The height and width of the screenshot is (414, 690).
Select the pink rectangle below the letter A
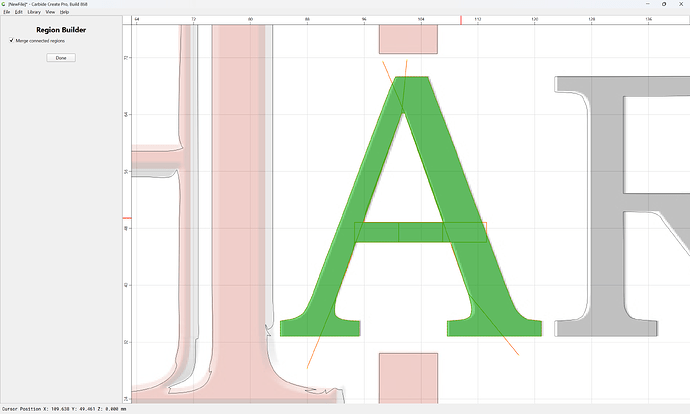[408, 378]
